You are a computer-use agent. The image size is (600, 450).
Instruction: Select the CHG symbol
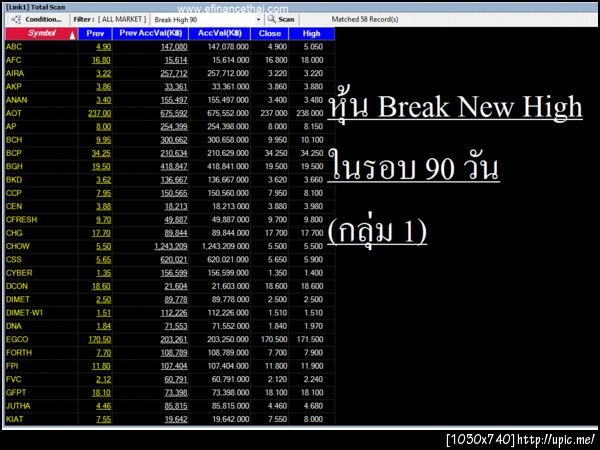coord(14,233)
